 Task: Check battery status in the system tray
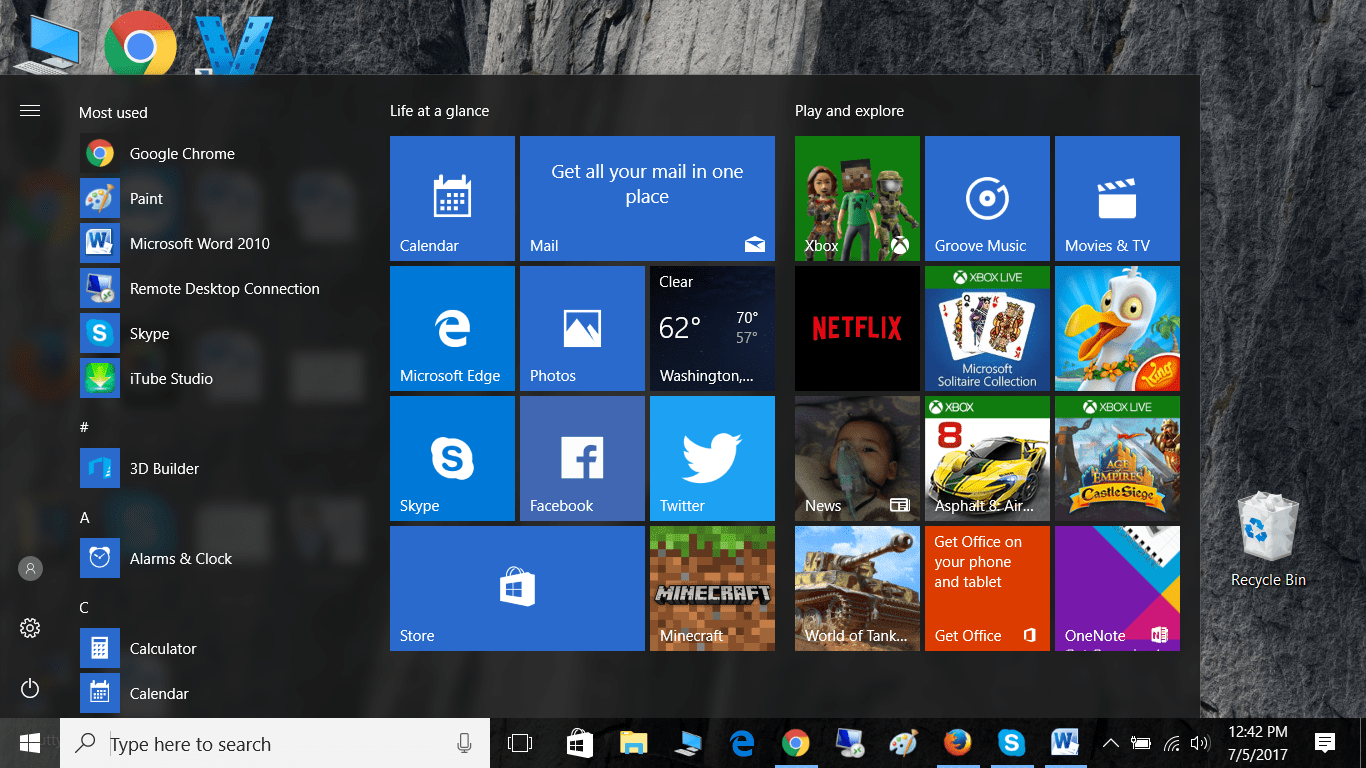(1140, 743)
